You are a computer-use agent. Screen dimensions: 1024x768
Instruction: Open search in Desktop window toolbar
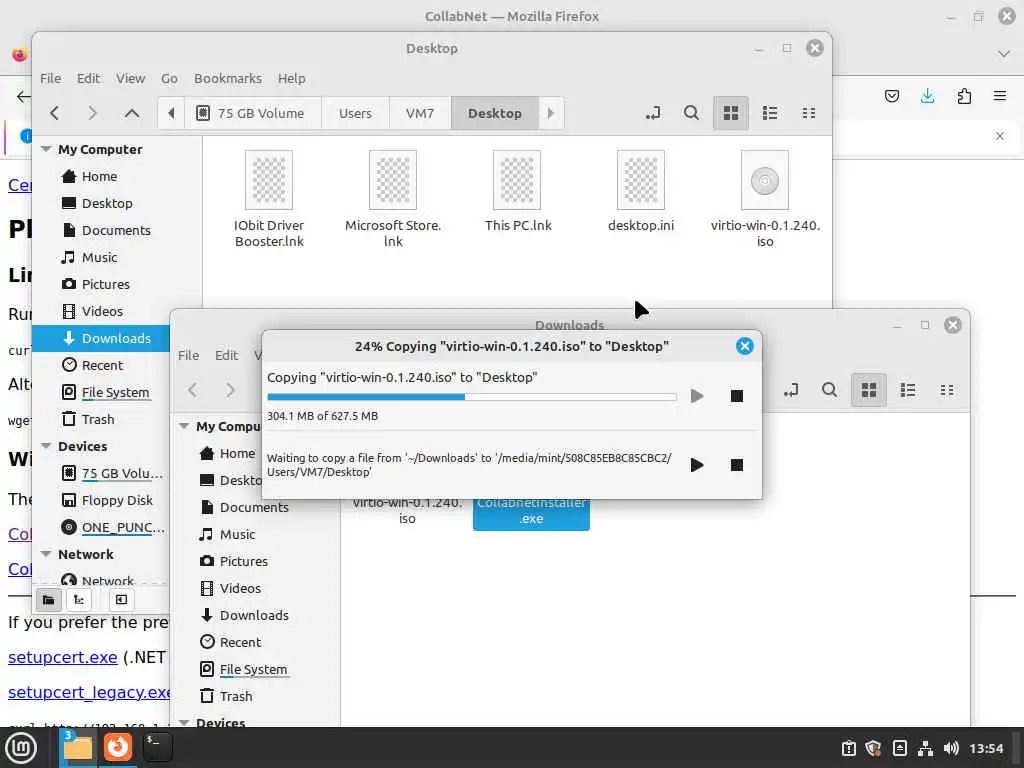(691, 113)
